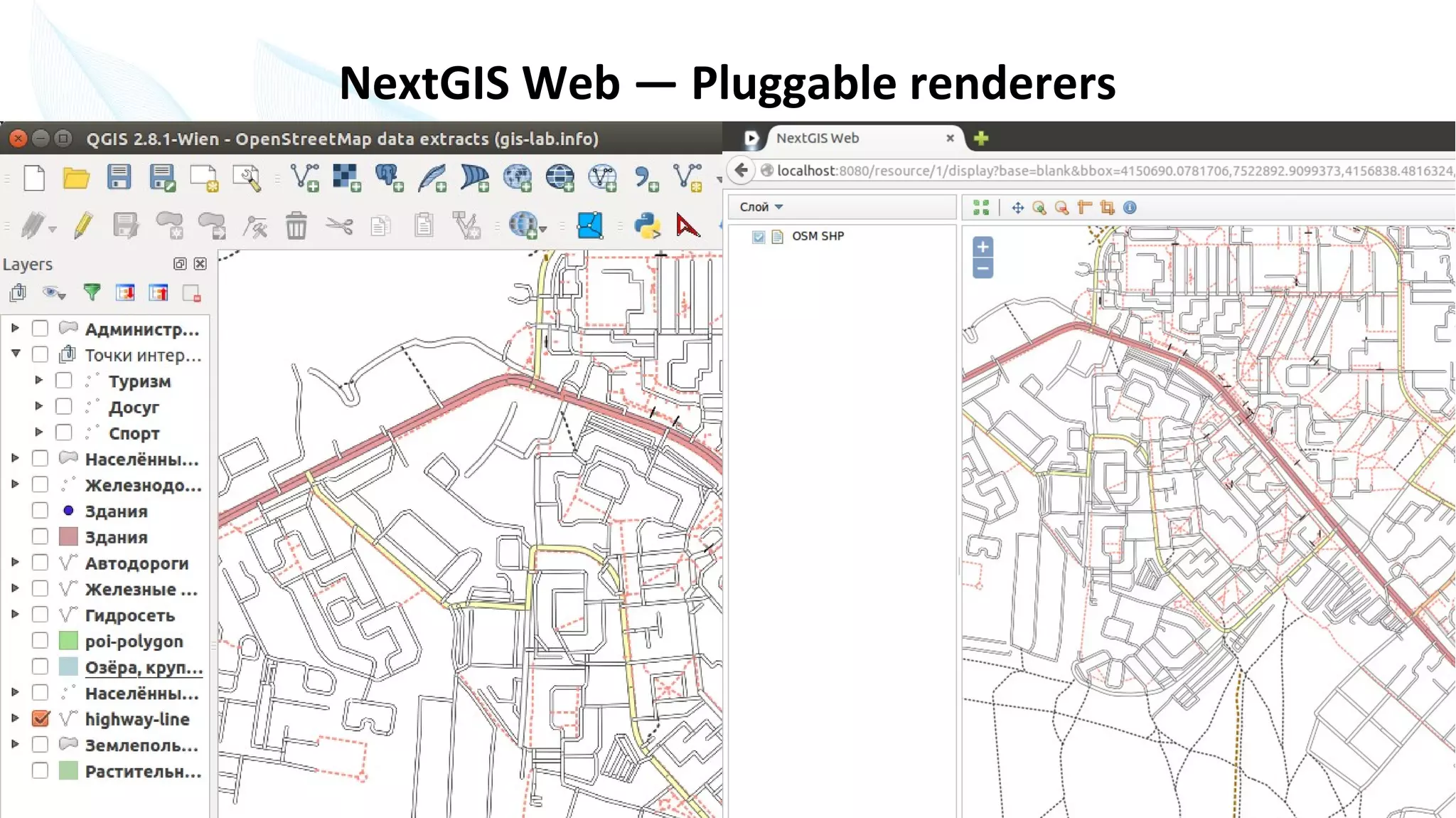Select the Железные … layer row
The height and width of the screenshot is (818, 1456).
click(x=107, y=589)
